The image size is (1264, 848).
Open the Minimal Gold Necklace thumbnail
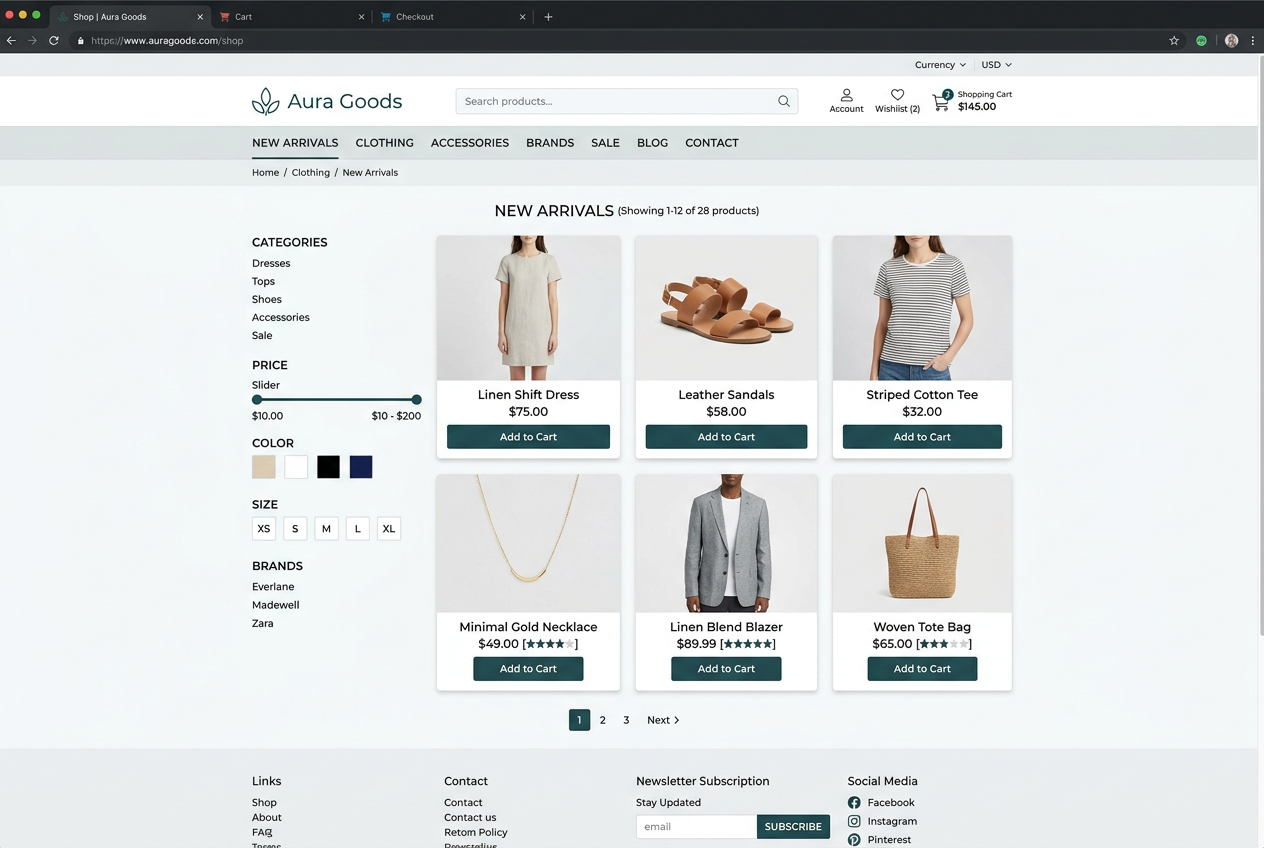(x=528, y=543)
